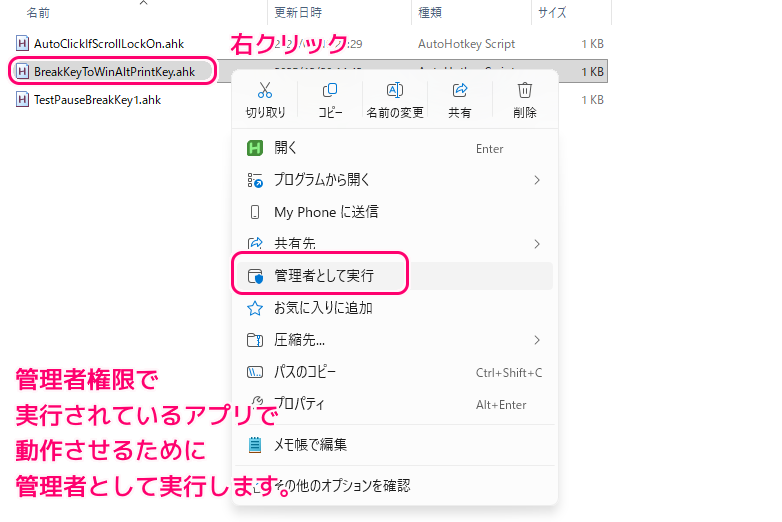The height and width of the screenshot is (522, 782).
Task: Choose 圧縮先... entry
Action: [394, 340]
